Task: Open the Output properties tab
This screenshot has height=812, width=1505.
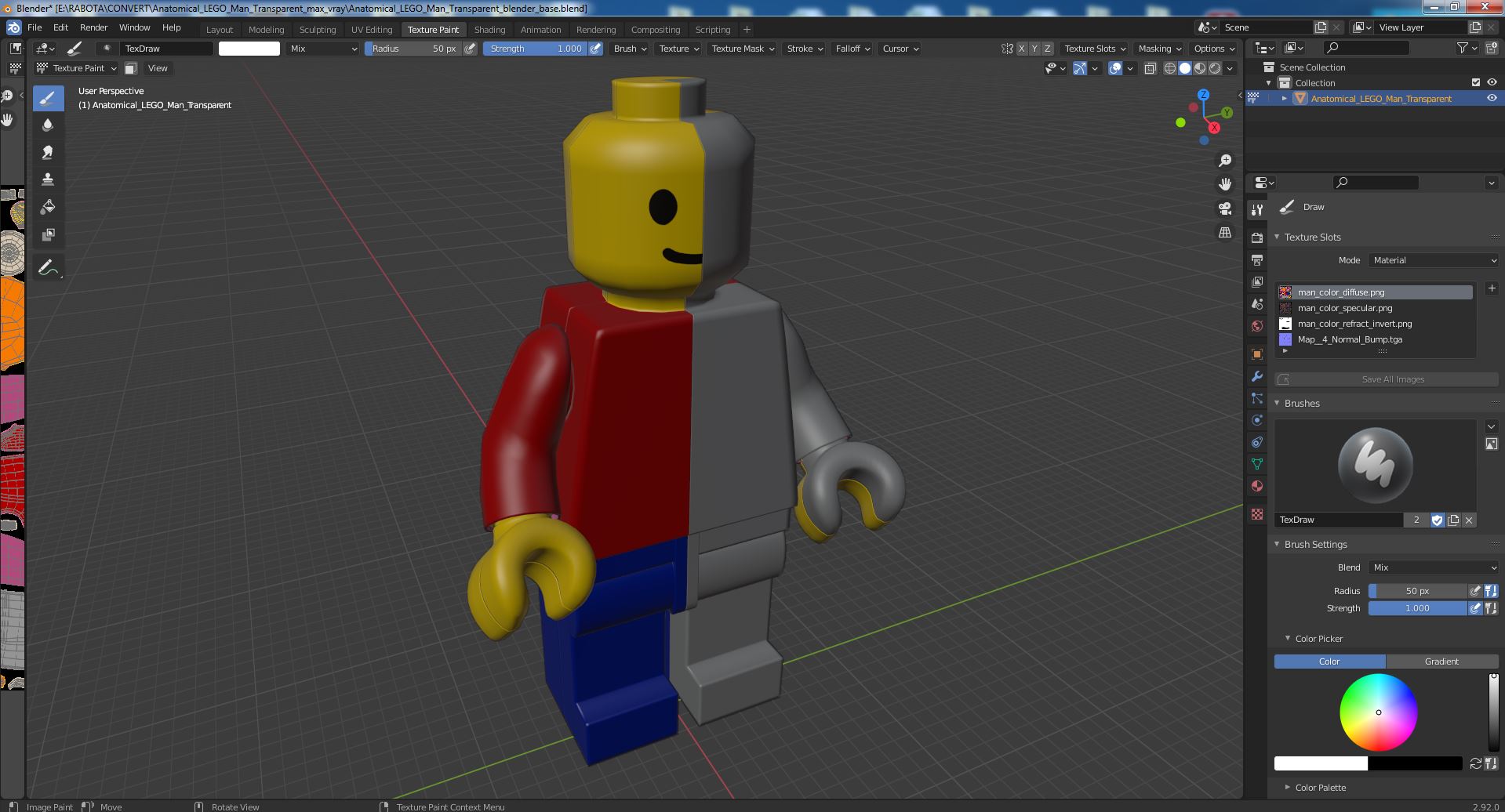Action: 1257,259
